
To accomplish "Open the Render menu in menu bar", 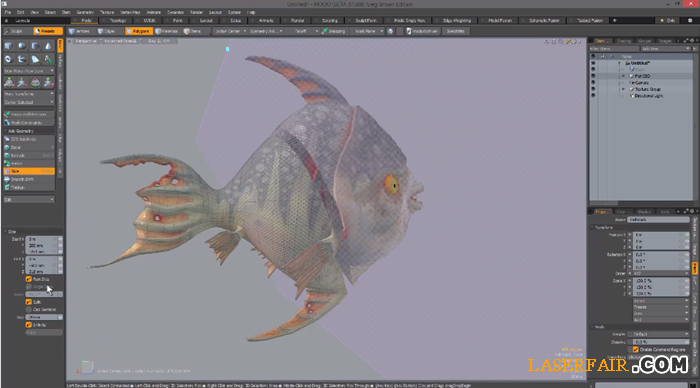I will (x=196, y=12).
